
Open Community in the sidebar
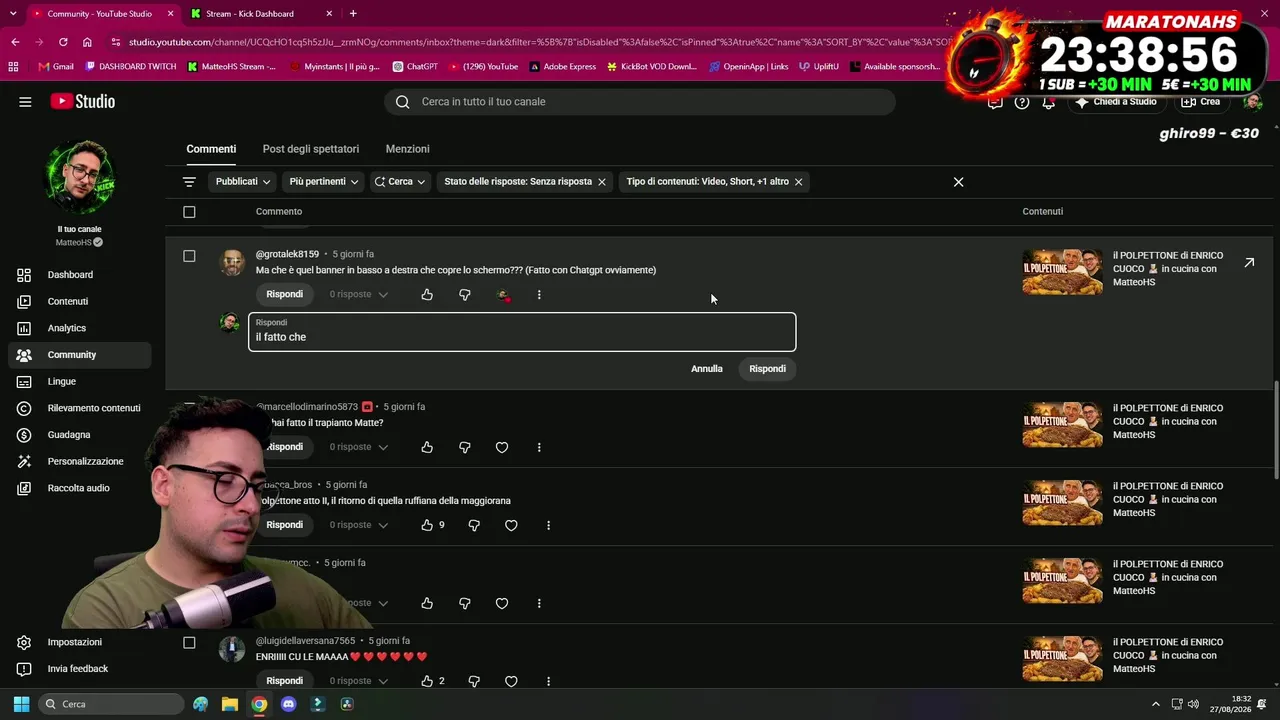(x=79, y=355)
